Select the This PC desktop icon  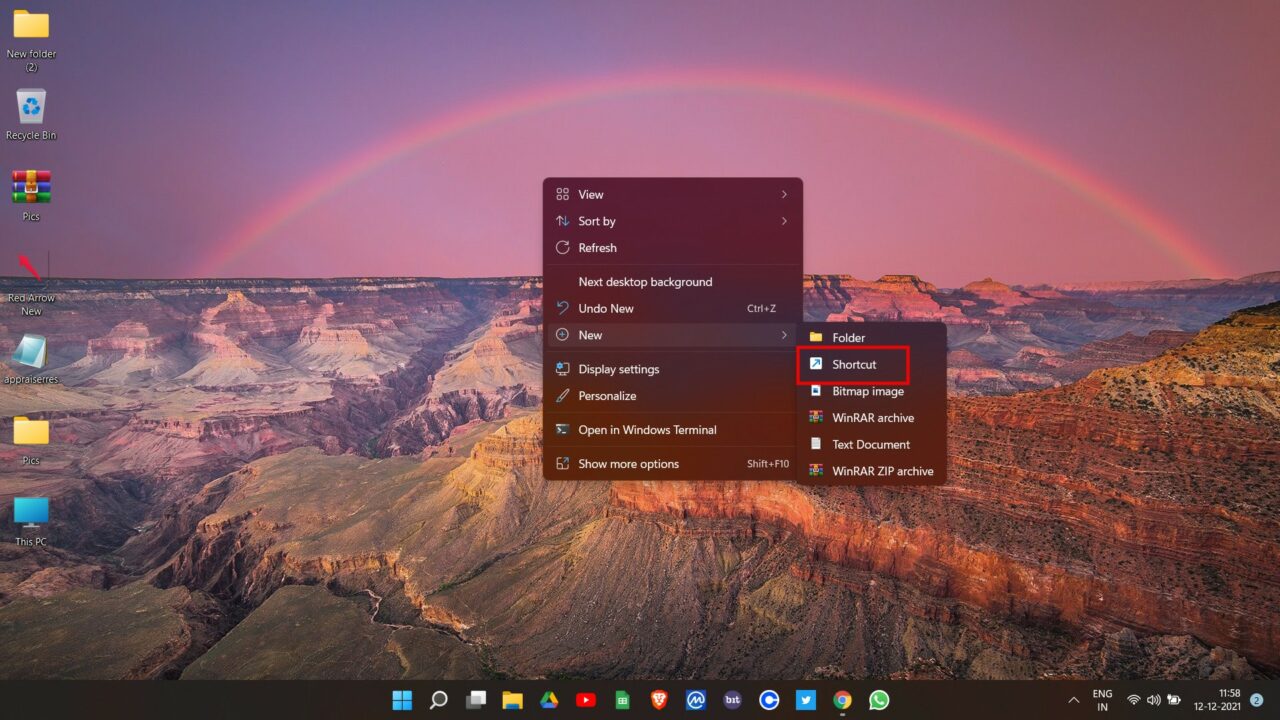[31, 520]
